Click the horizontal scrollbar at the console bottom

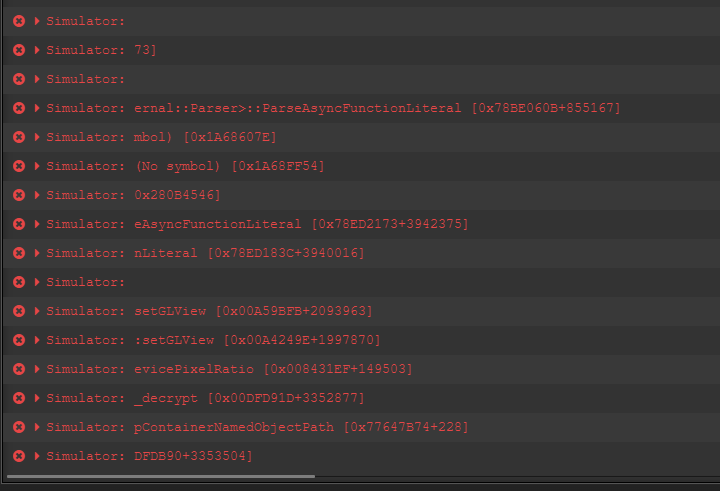click(160, 477)
